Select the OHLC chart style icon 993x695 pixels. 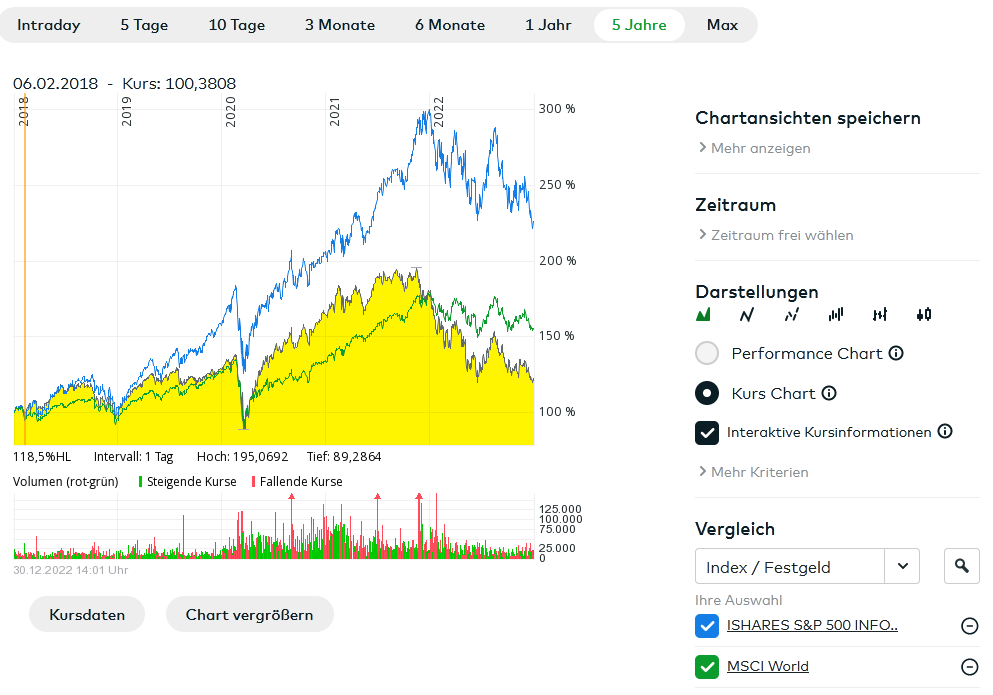880,315
